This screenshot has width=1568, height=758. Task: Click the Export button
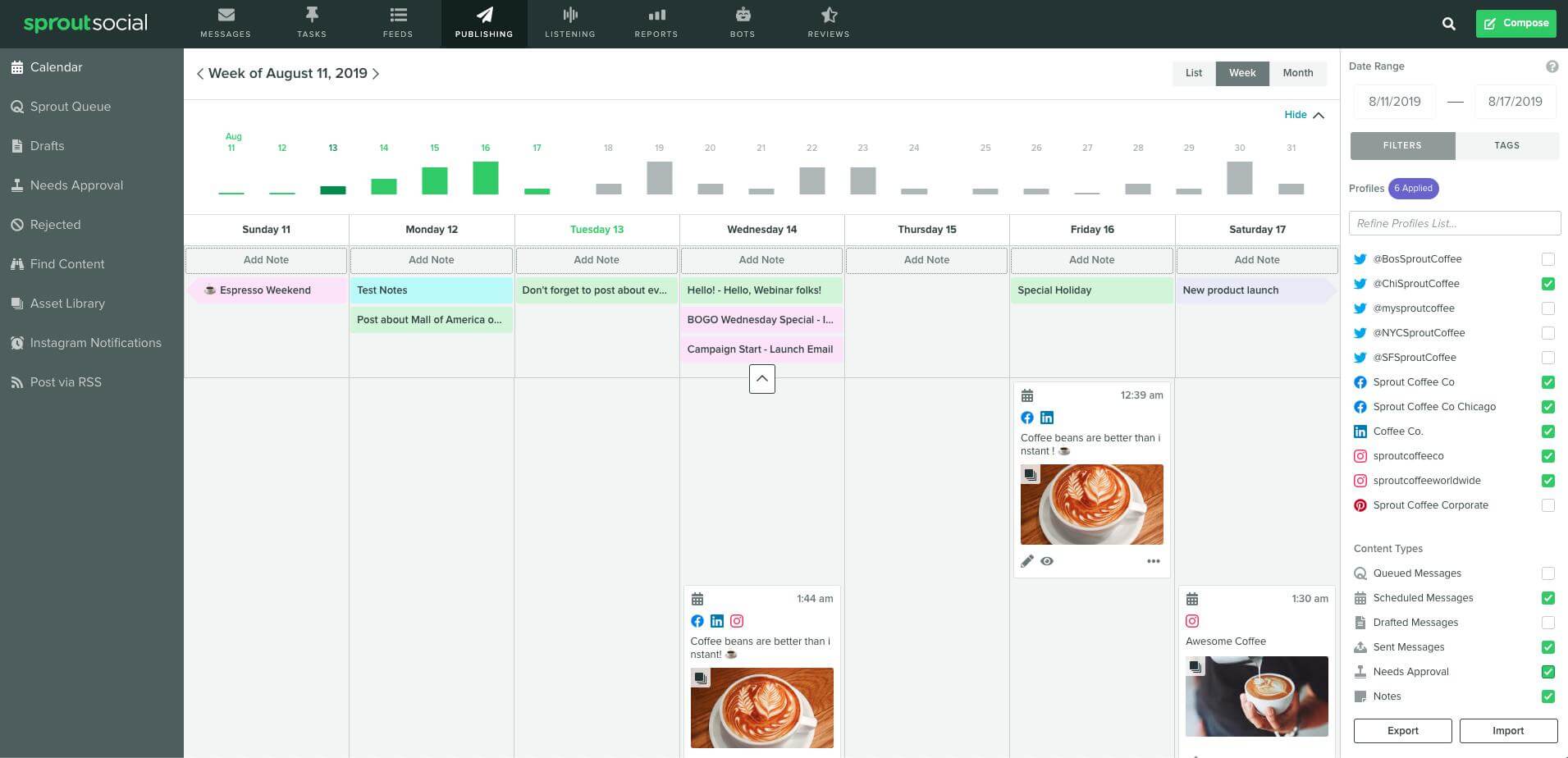[1402, 731]
